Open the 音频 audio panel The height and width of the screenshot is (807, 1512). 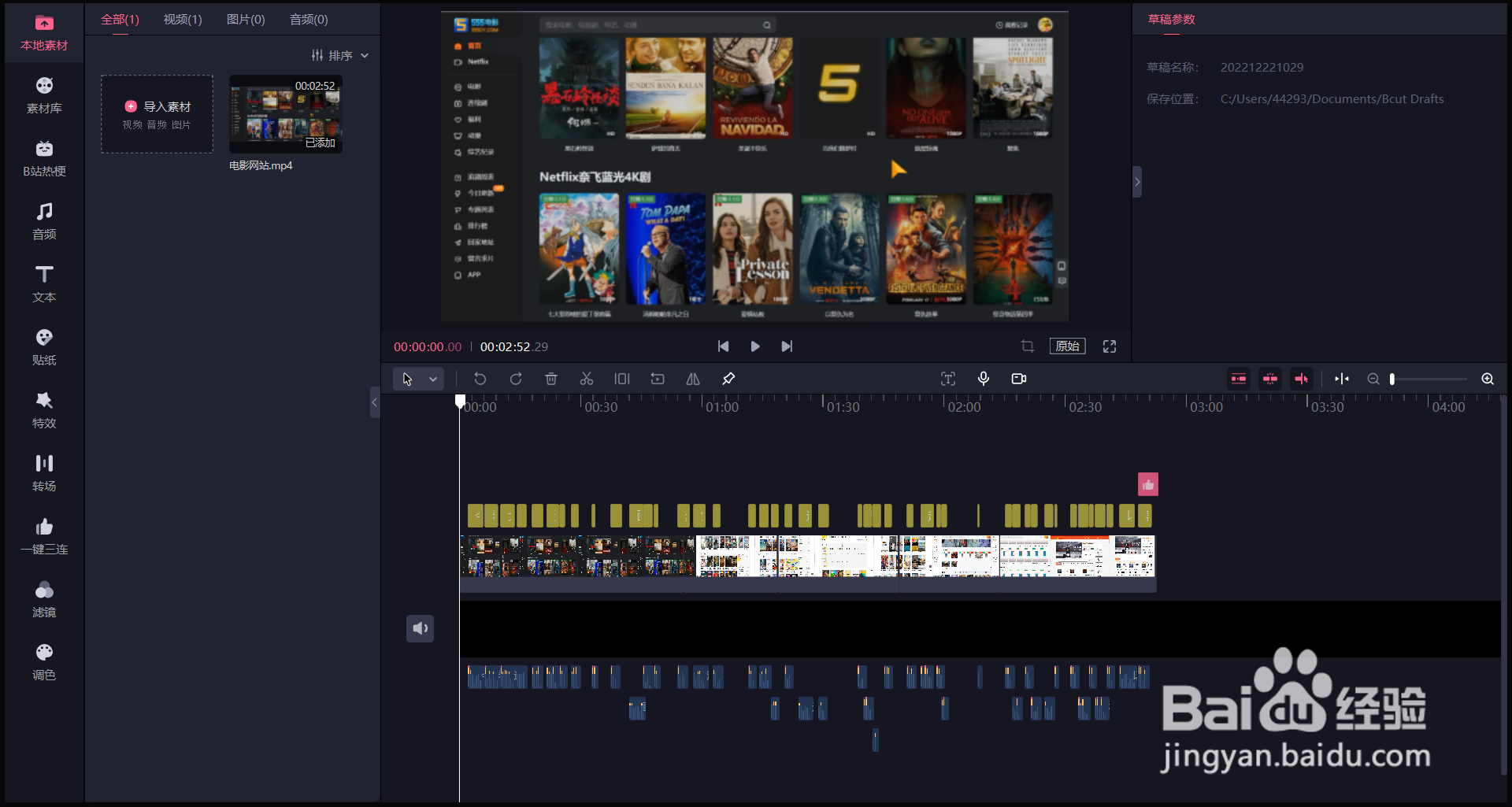(x=44, y=222)
